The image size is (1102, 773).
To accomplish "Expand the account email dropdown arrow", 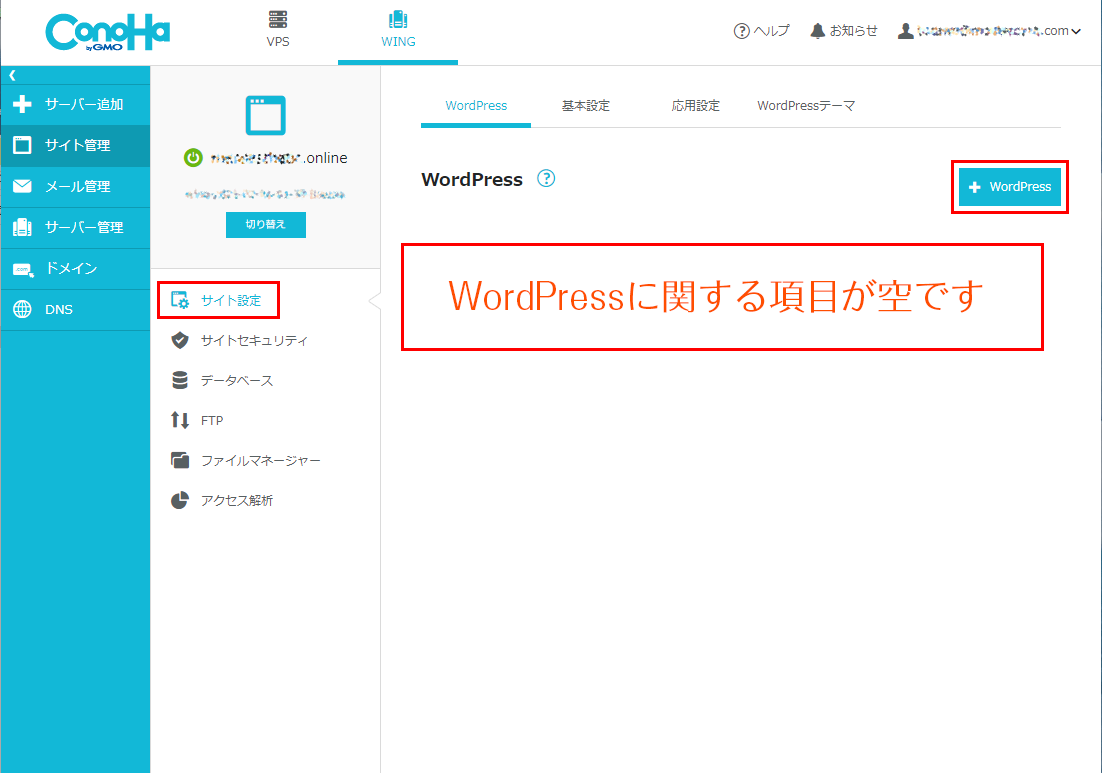I will [x=1076, y=32].
